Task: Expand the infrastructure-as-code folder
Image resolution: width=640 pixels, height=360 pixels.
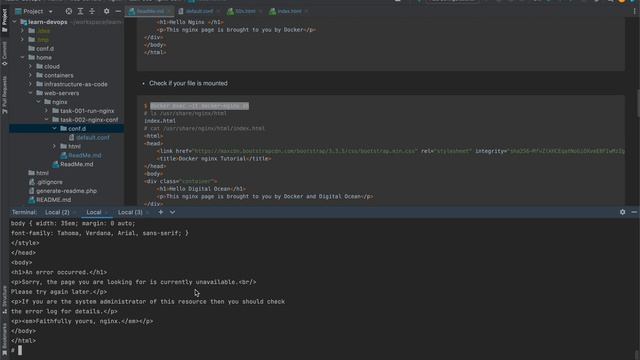Action: (30, 84)
